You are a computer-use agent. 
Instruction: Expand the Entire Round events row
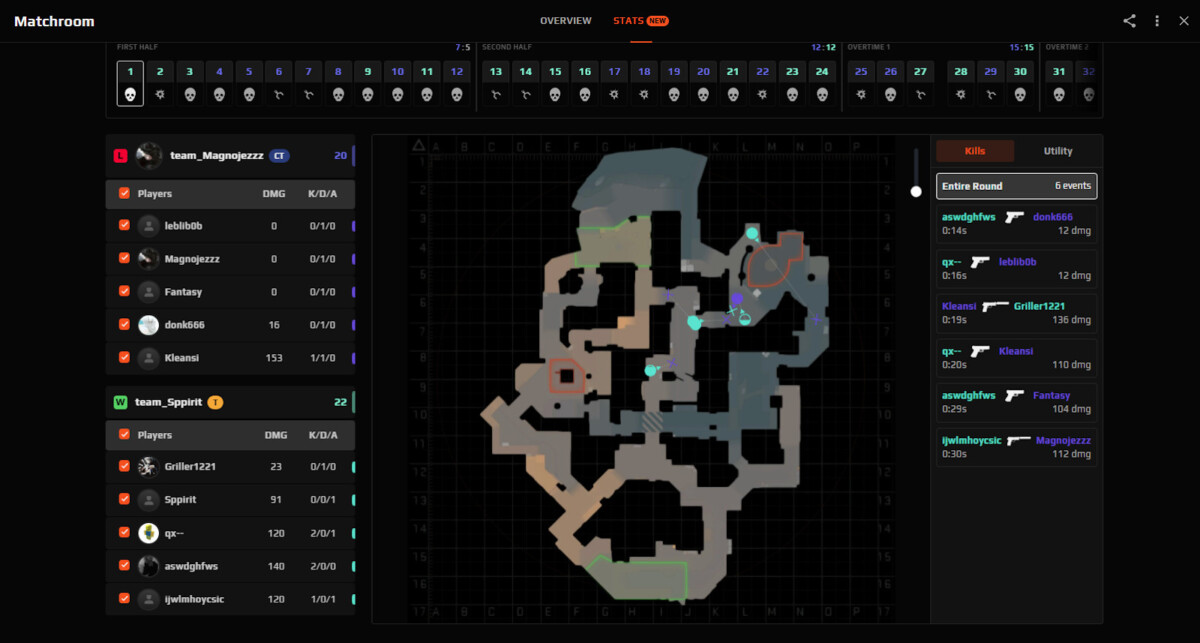(1016, 186)
